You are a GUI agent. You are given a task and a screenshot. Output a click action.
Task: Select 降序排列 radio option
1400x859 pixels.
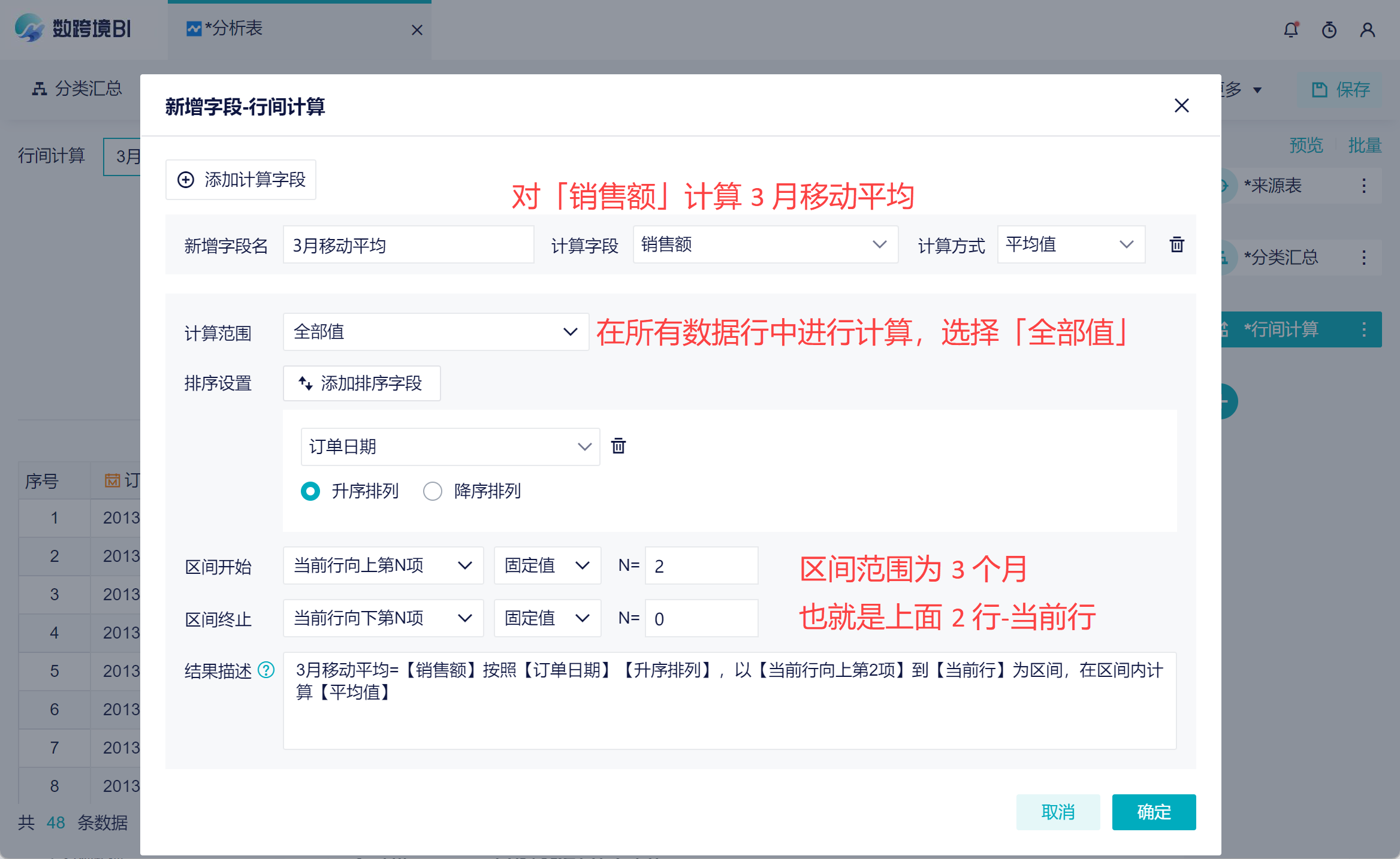click(433, 491)
